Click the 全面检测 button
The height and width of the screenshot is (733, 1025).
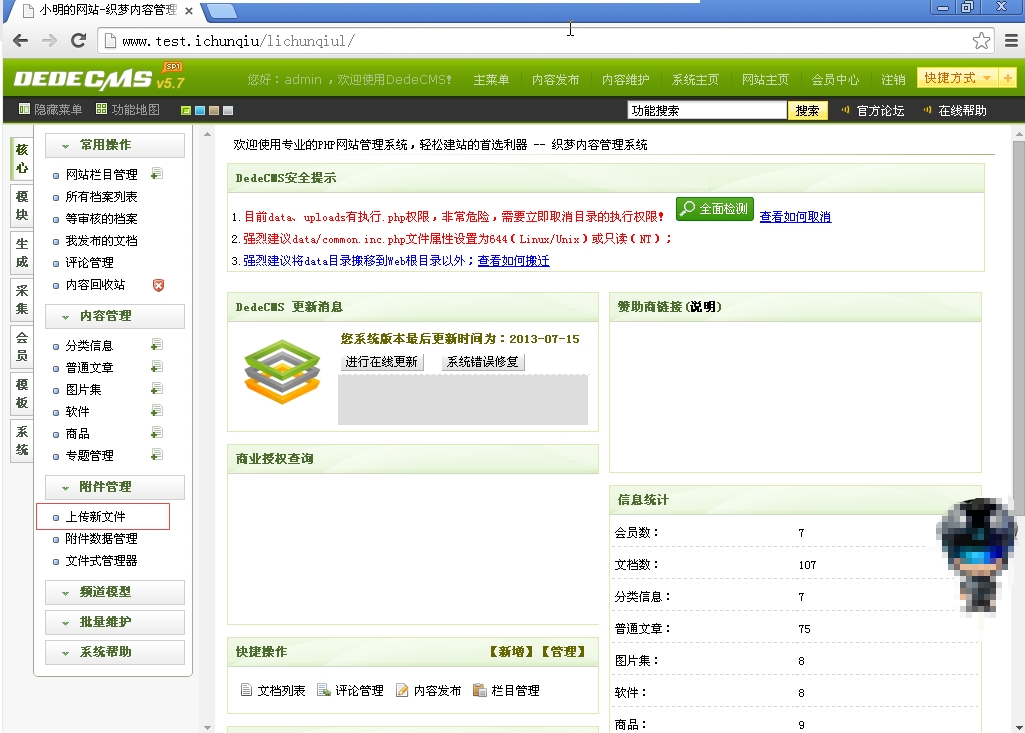coord(714,209)
